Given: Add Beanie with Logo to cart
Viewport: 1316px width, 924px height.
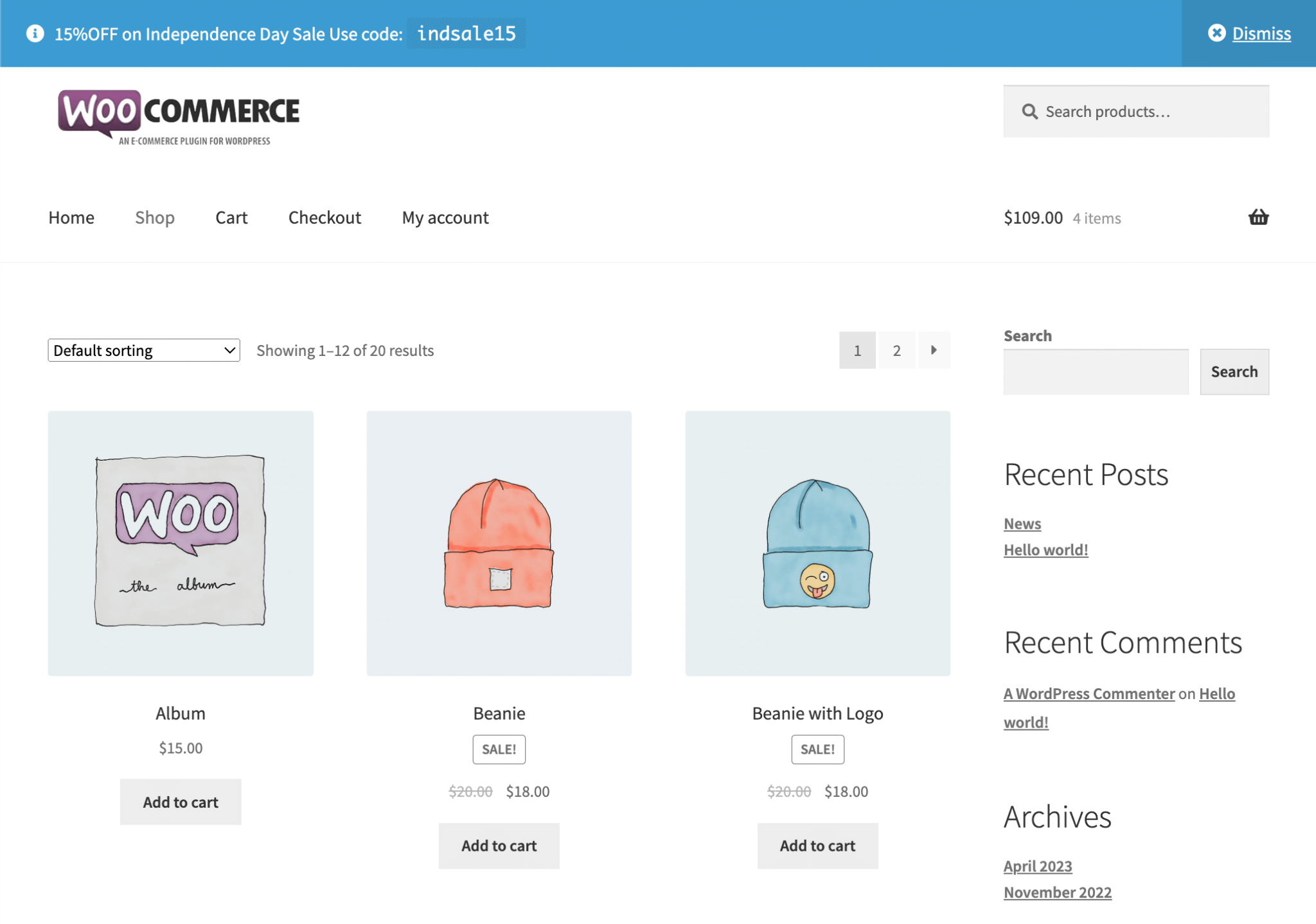Looking at the screenshot, I should 817,846.
